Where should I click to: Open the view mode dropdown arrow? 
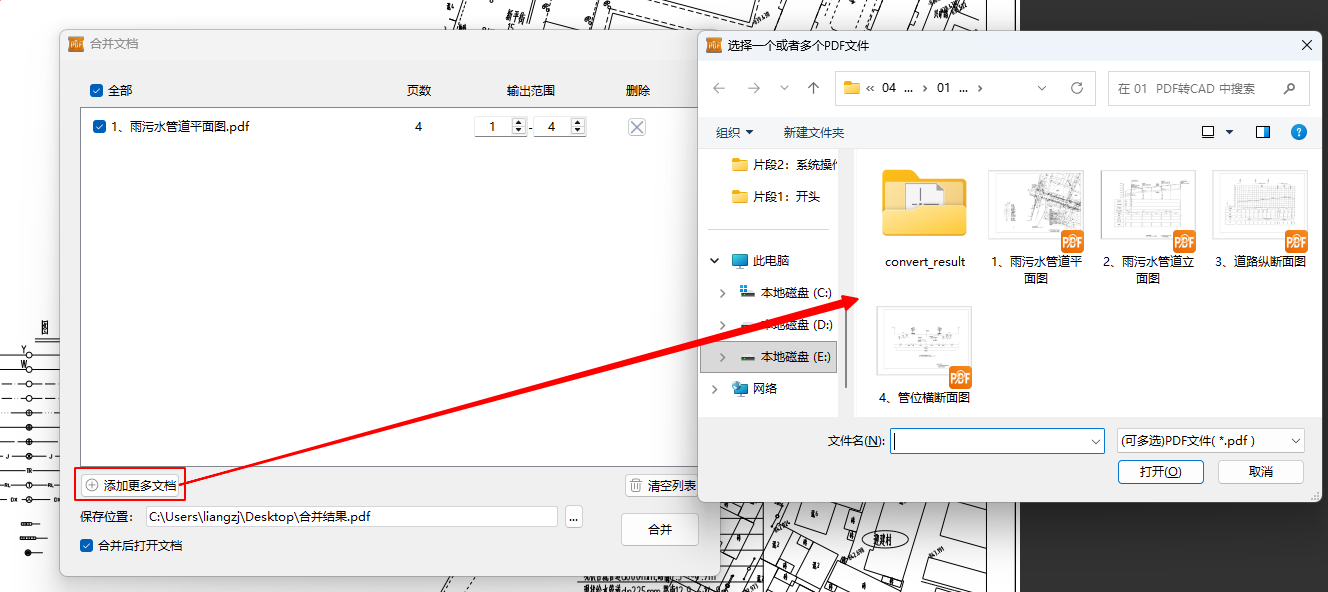point(1230,132)
